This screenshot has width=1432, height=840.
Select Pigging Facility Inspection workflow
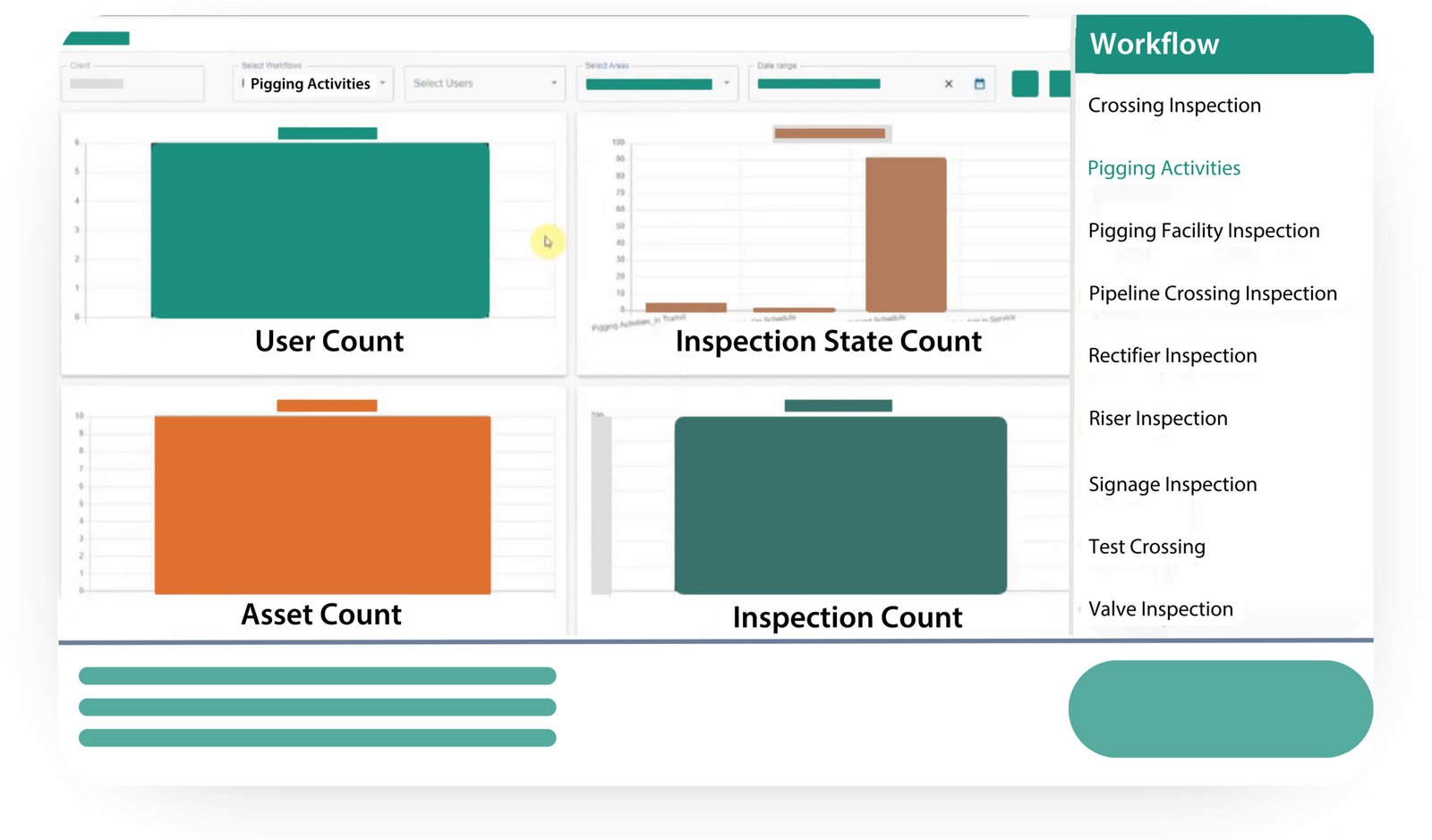coord(1204,231)
